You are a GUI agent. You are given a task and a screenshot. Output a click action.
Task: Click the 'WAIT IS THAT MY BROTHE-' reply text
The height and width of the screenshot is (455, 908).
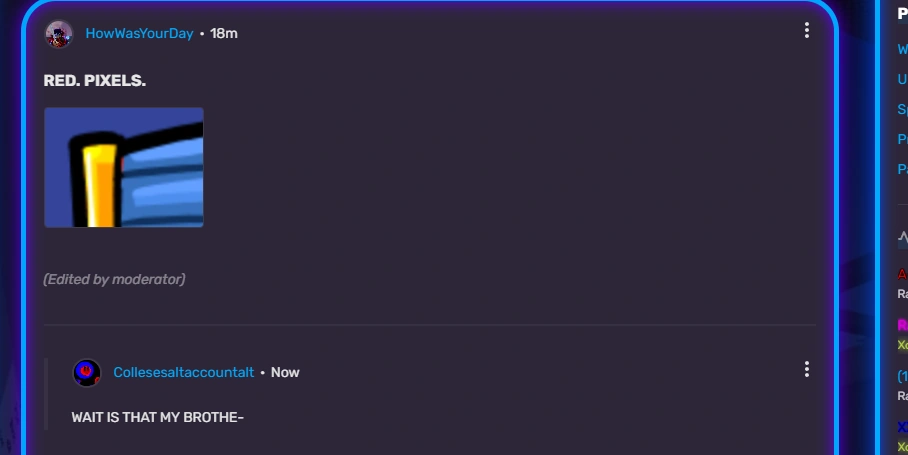pyautogui.click(x=158, y=417)
